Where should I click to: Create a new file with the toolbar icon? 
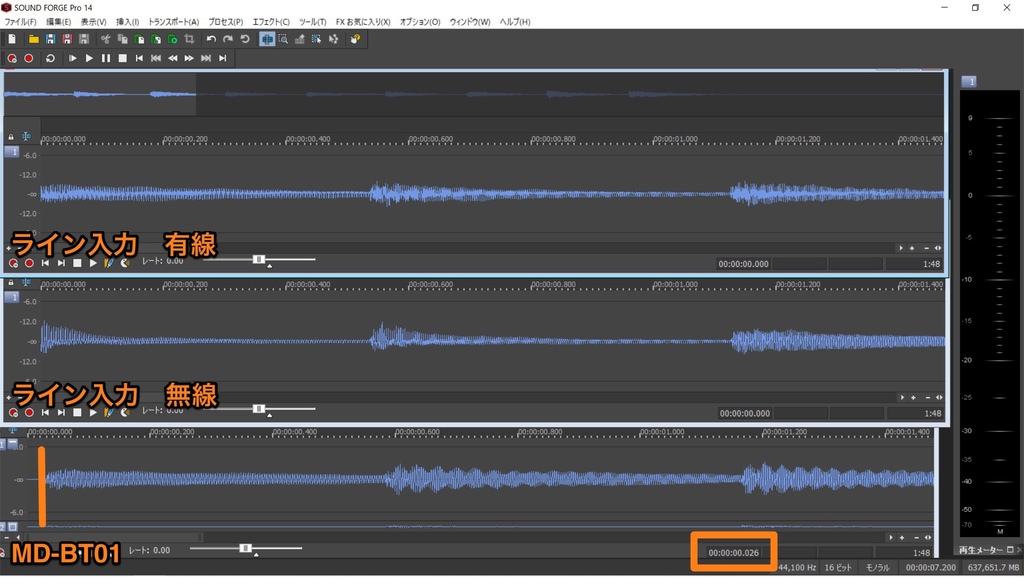[12, 39]
